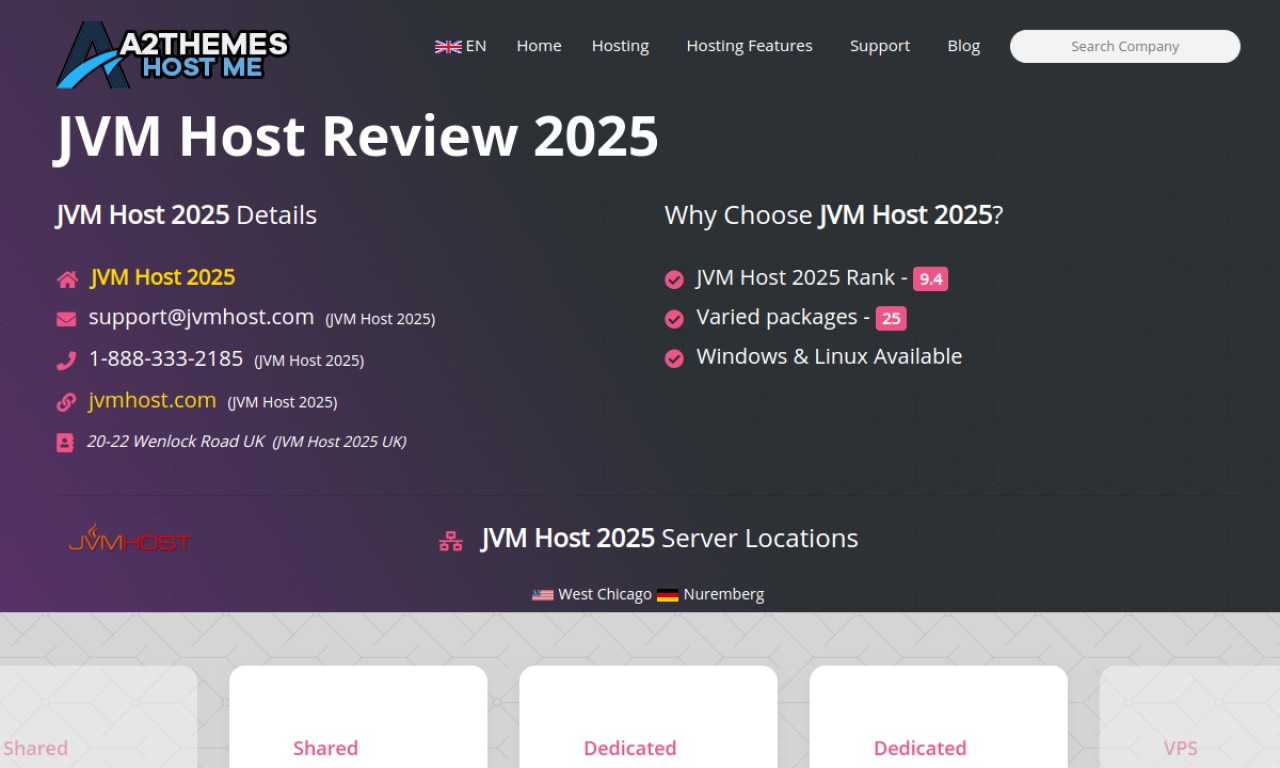The width and height of the screenshot is (1280, 768).
Task: Open the Hosting Features menu
Action: coord(749,46)
